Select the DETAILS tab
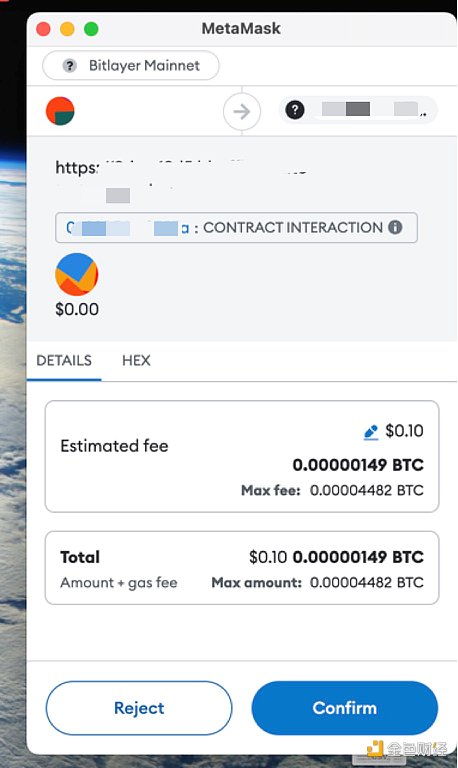 [64, 360]
